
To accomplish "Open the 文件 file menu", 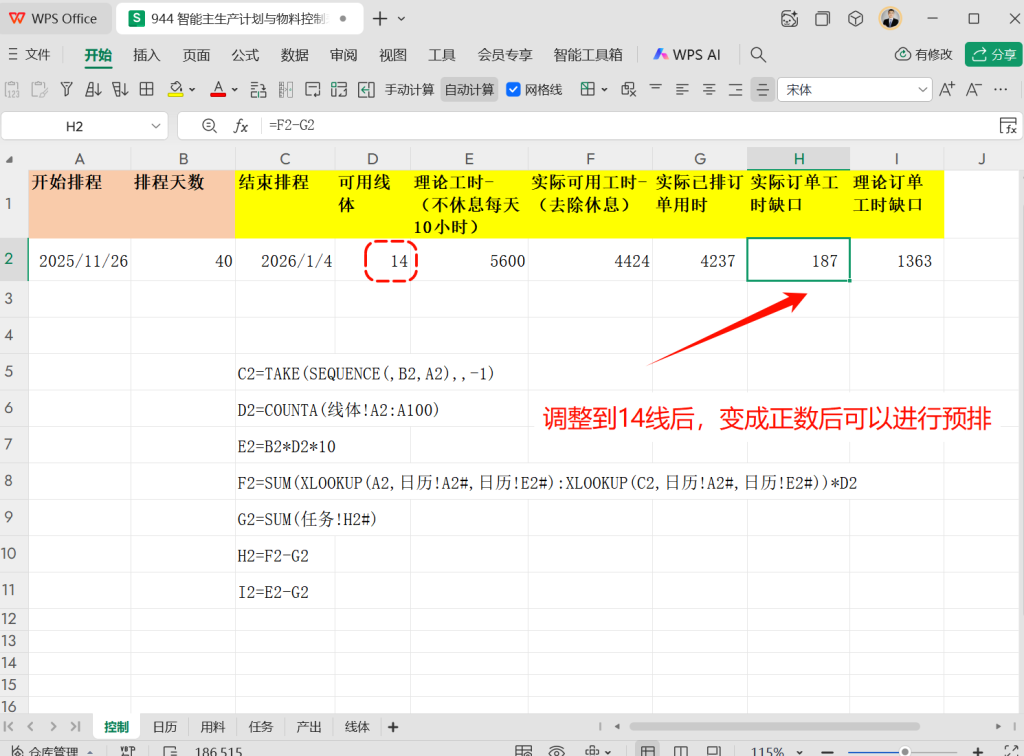I will coord(29,54).
